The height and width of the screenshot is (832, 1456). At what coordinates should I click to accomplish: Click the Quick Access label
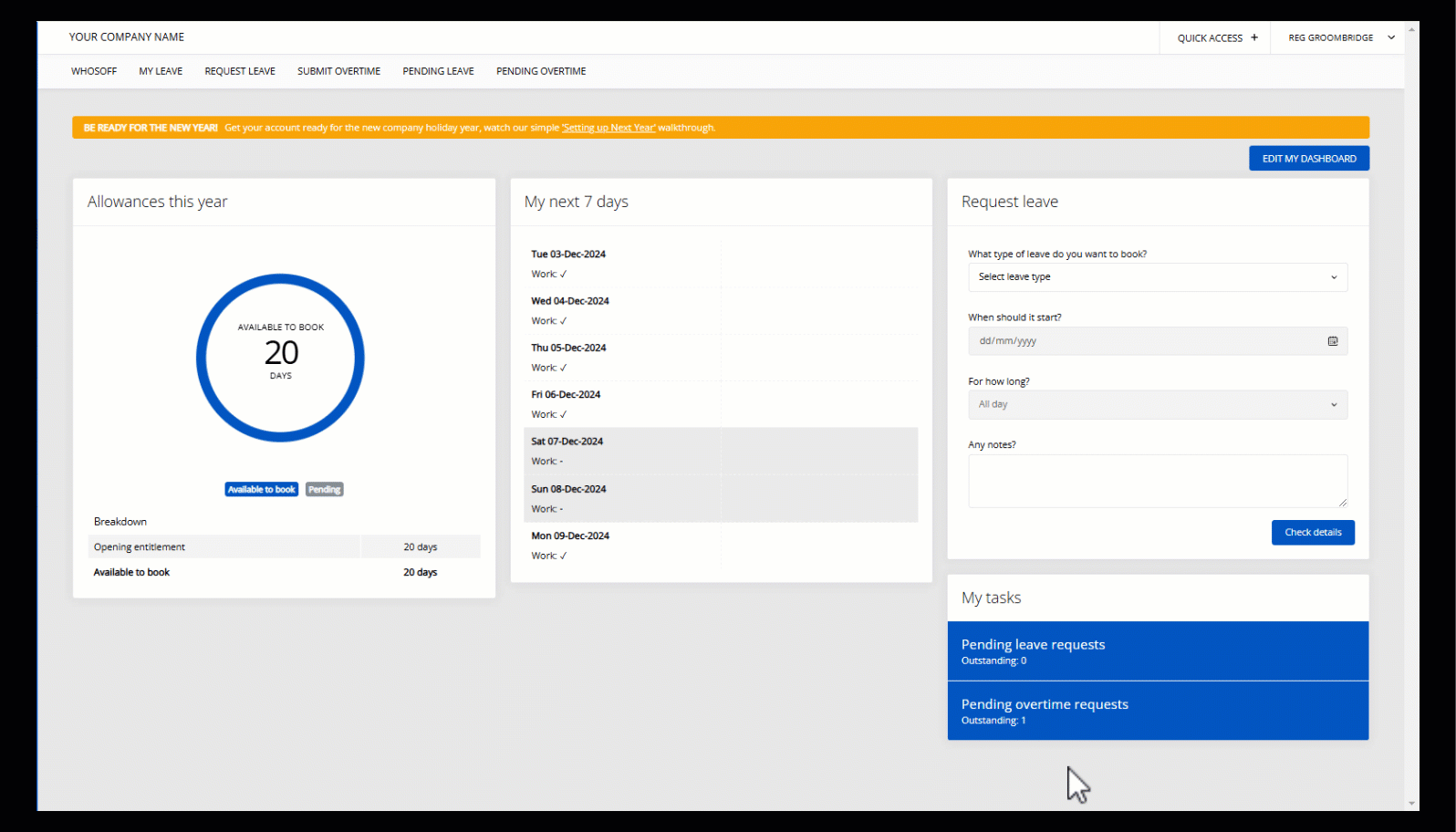click(x=1210, y=38)
